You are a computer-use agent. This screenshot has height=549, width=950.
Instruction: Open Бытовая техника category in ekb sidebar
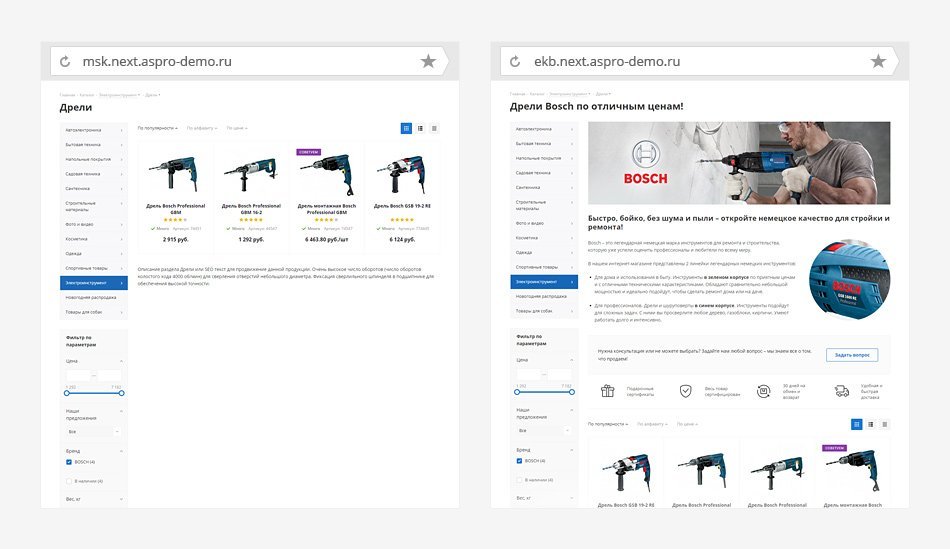click(x=544, y=144)
